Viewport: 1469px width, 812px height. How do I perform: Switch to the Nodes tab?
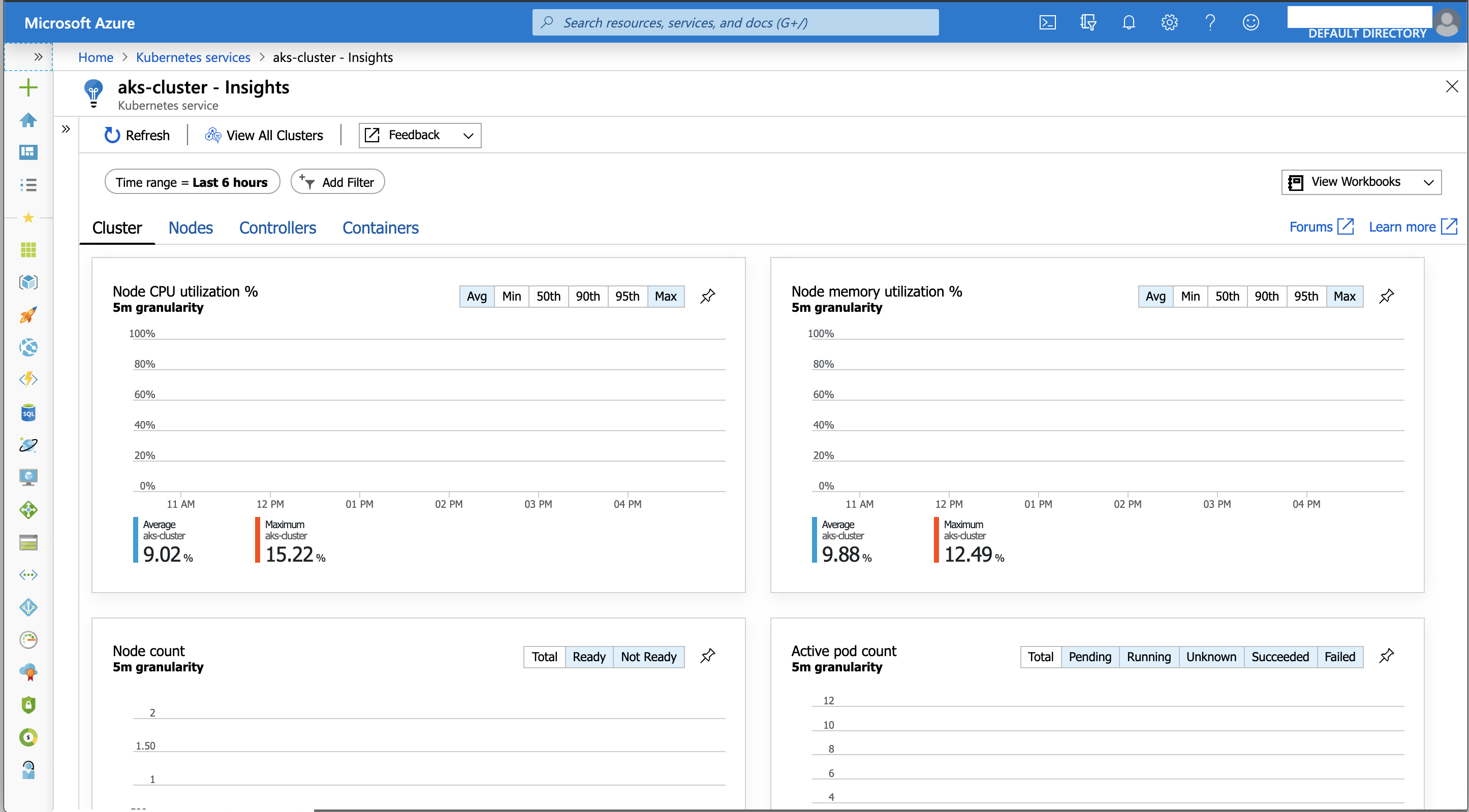(191, 228)
